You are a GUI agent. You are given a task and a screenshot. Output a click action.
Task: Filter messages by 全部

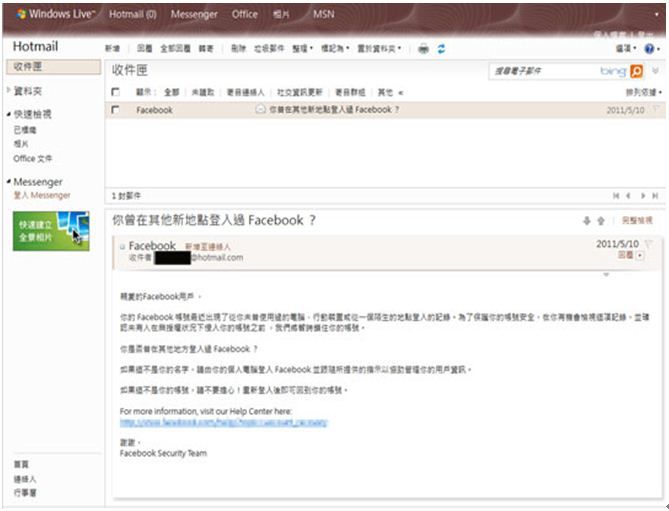click(x=172, y=92)
